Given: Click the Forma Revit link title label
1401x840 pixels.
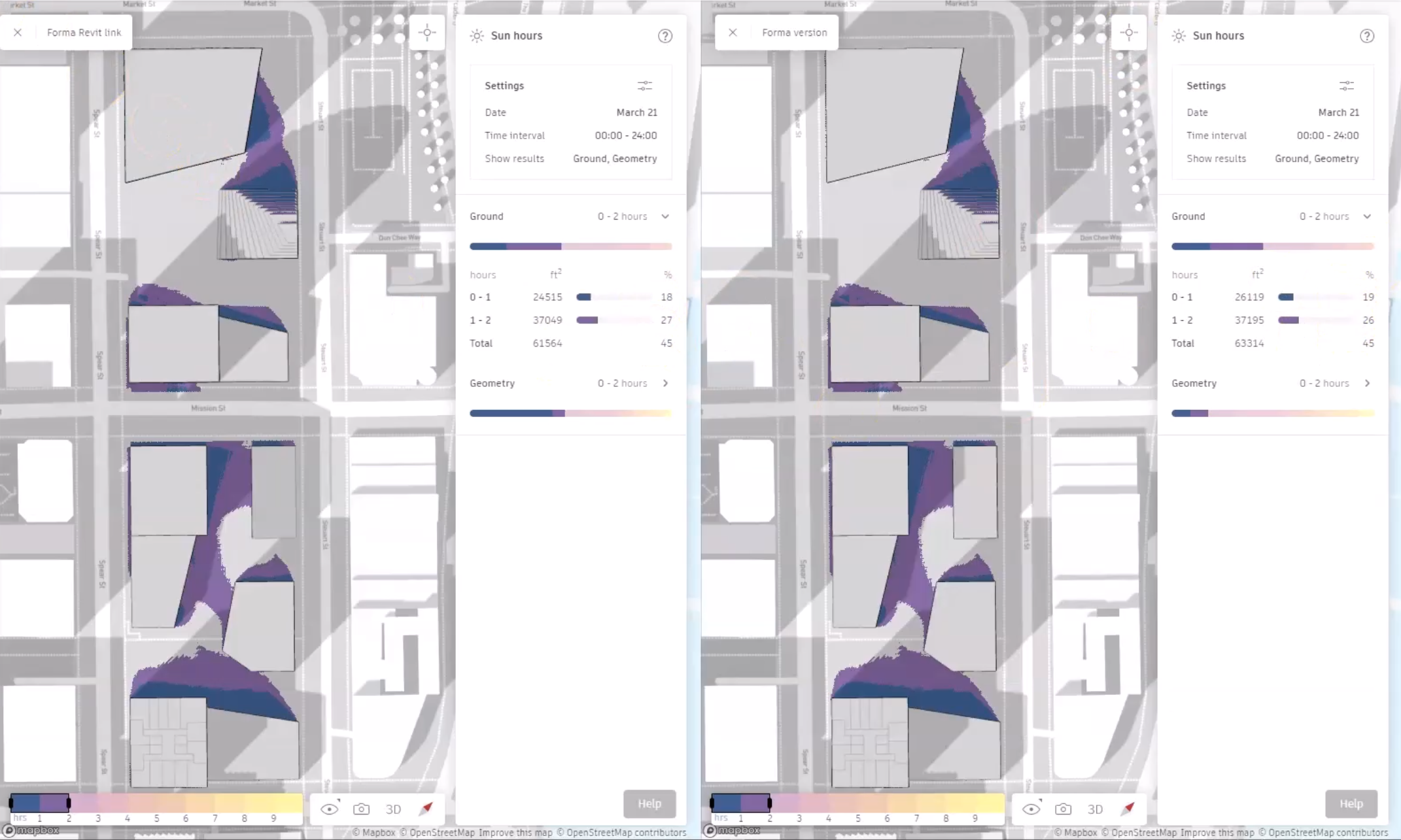Looking at the screenshot, I should [84, 33].
